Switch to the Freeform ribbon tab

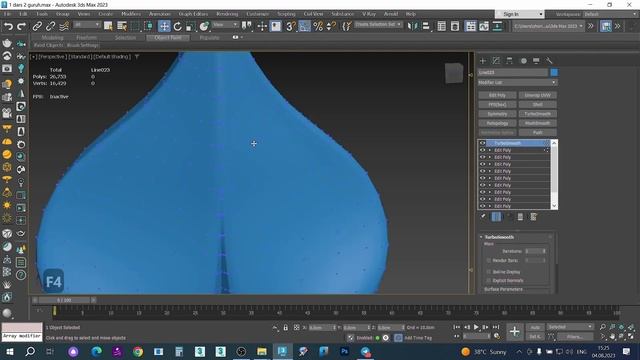pos(87,38)
